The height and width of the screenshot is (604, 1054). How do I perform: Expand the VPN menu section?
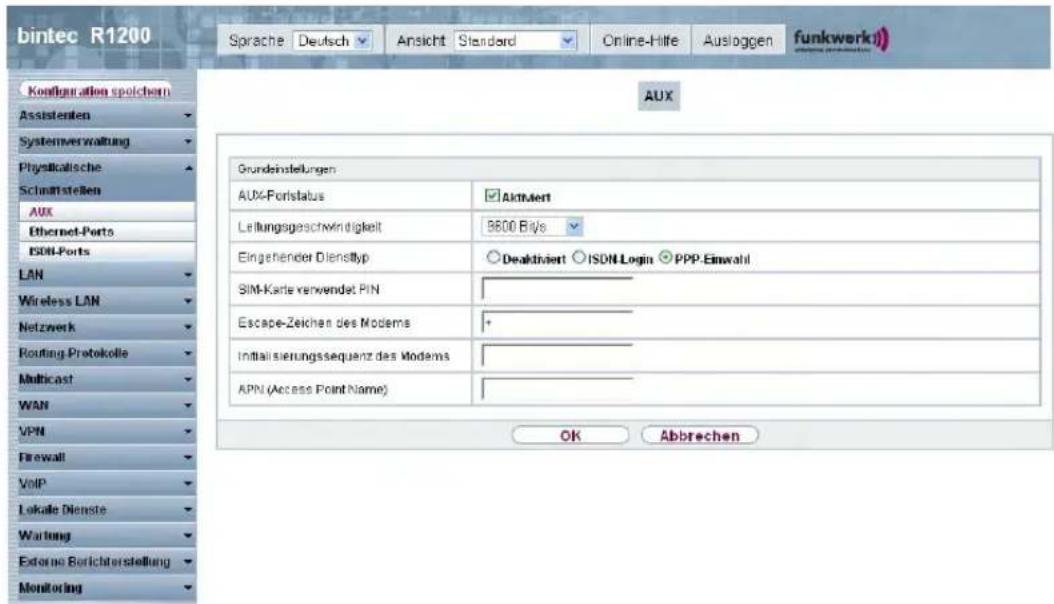click(x=106, y=431)
